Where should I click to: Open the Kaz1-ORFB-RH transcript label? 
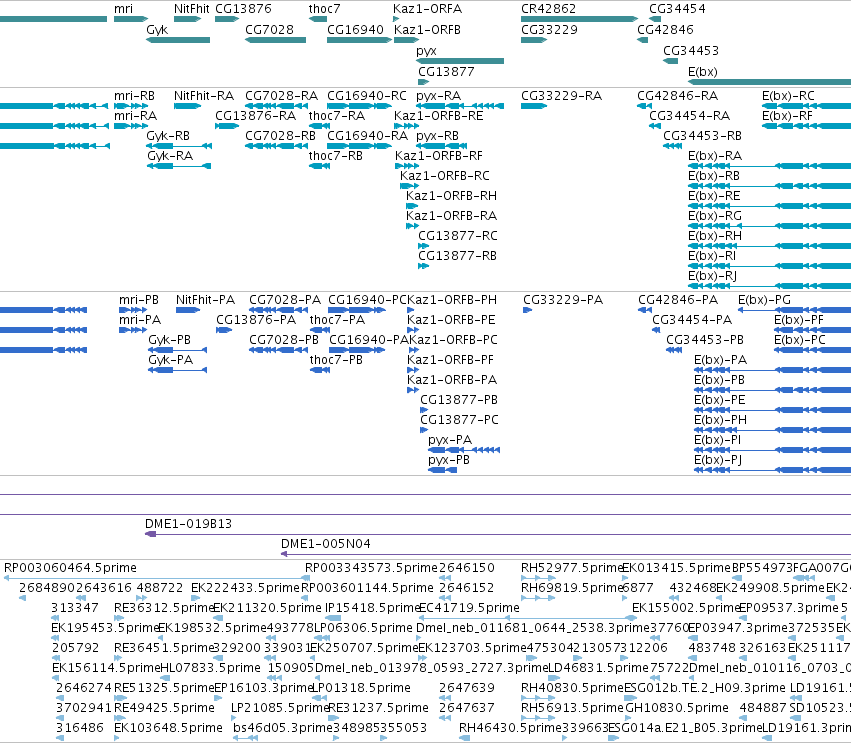coord(452,195)
